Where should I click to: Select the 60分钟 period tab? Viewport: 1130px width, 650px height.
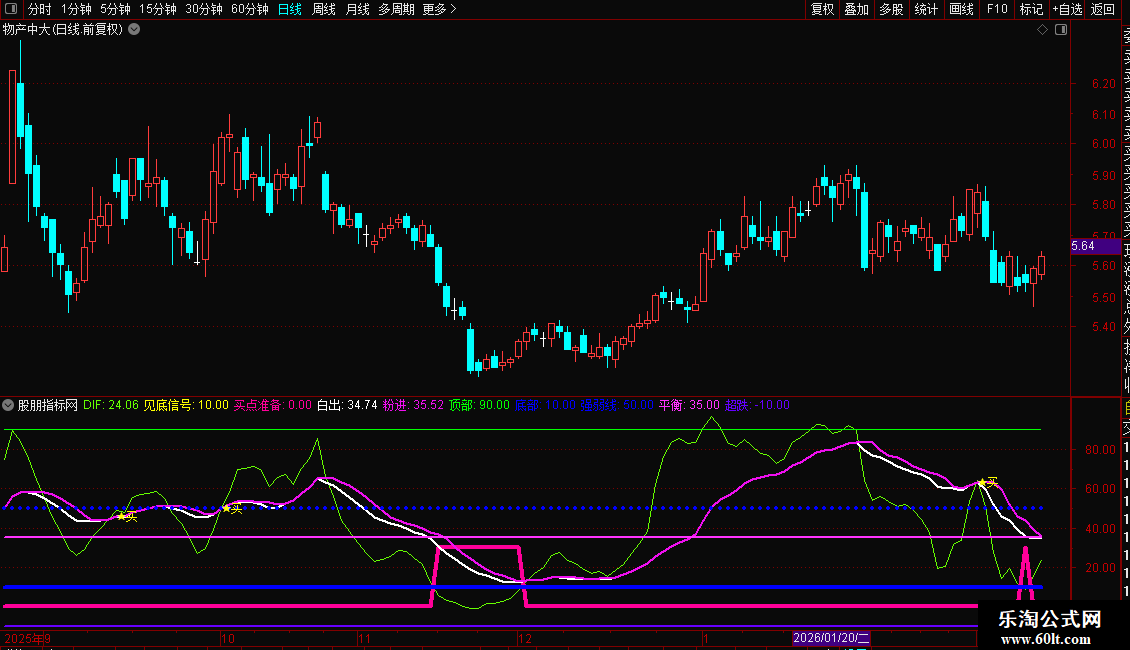click(x=250, y=9)
